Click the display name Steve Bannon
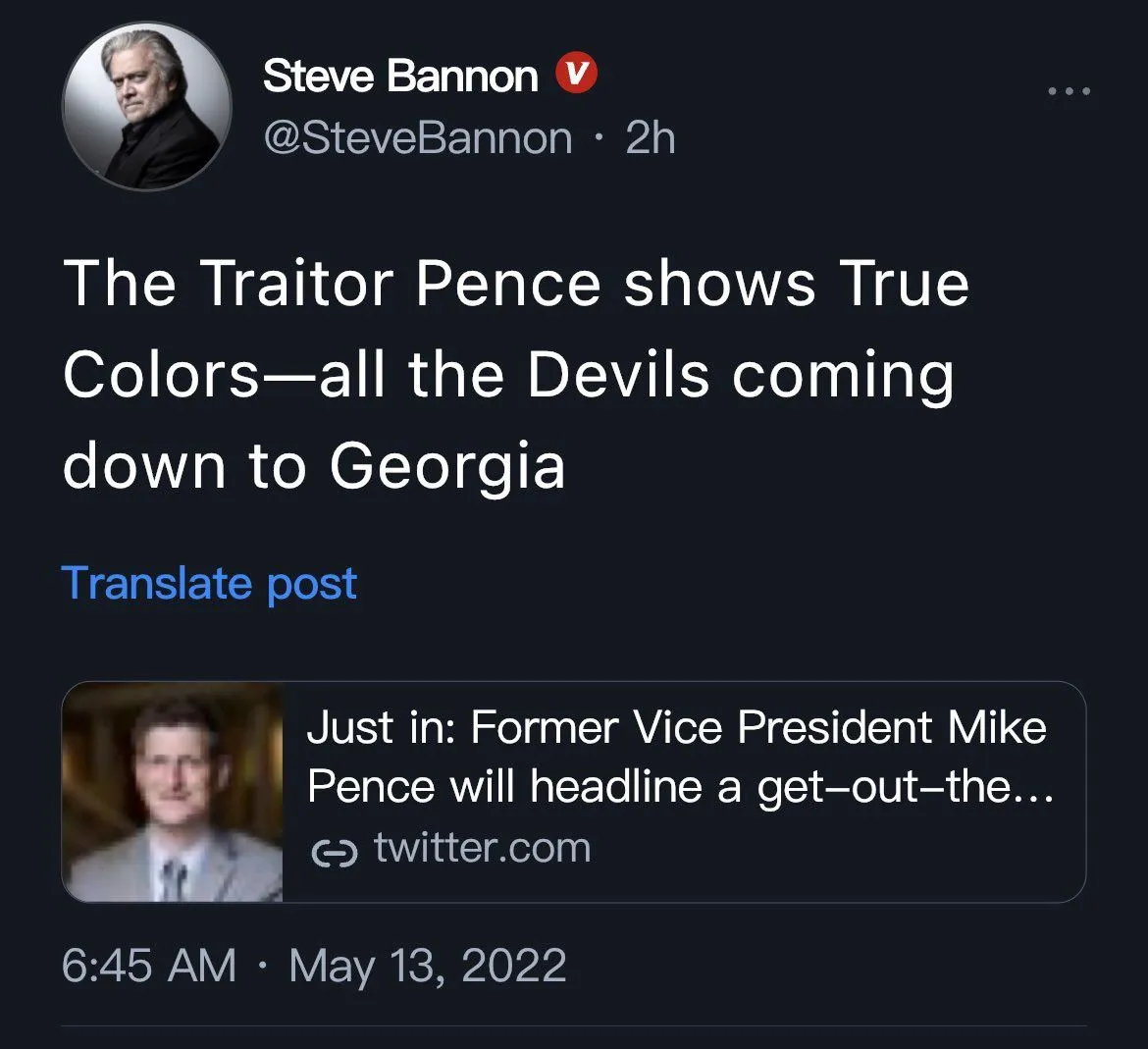The height and width of the screenshot is (1049, 1148). click(400, 76)
